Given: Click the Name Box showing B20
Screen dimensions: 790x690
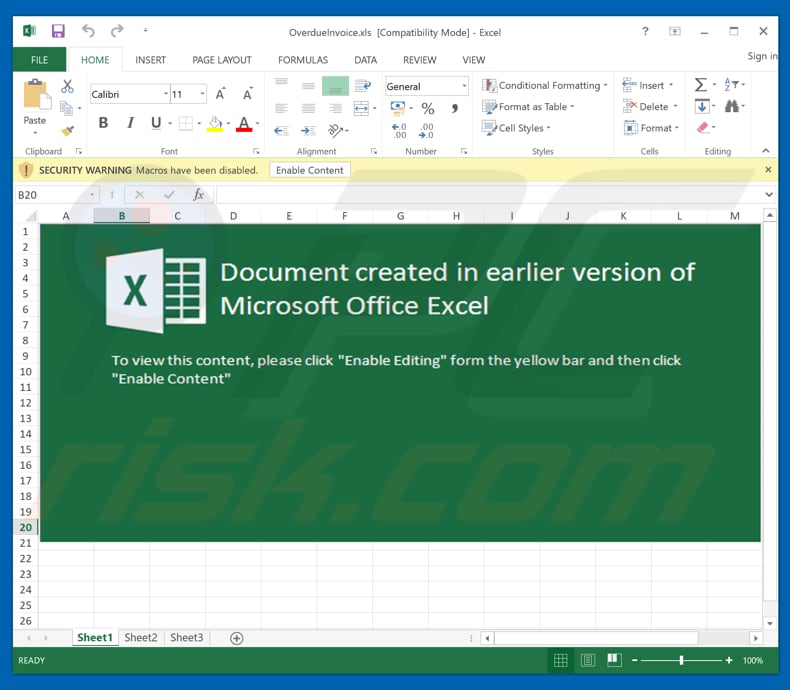Looking at the screenshot, I should 56,195.
